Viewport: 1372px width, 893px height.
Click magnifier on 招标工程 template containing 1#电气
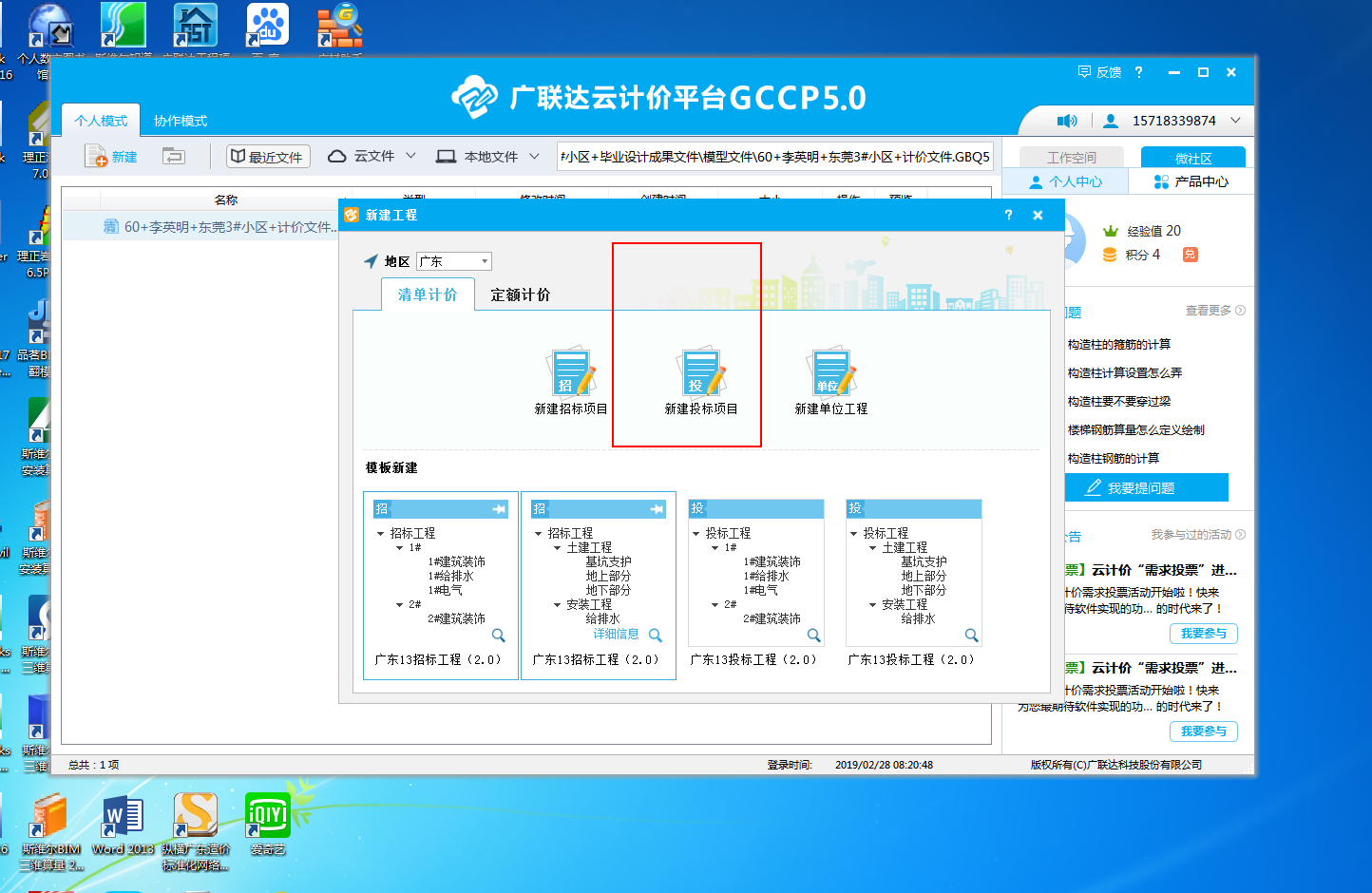tap(499, 635)
